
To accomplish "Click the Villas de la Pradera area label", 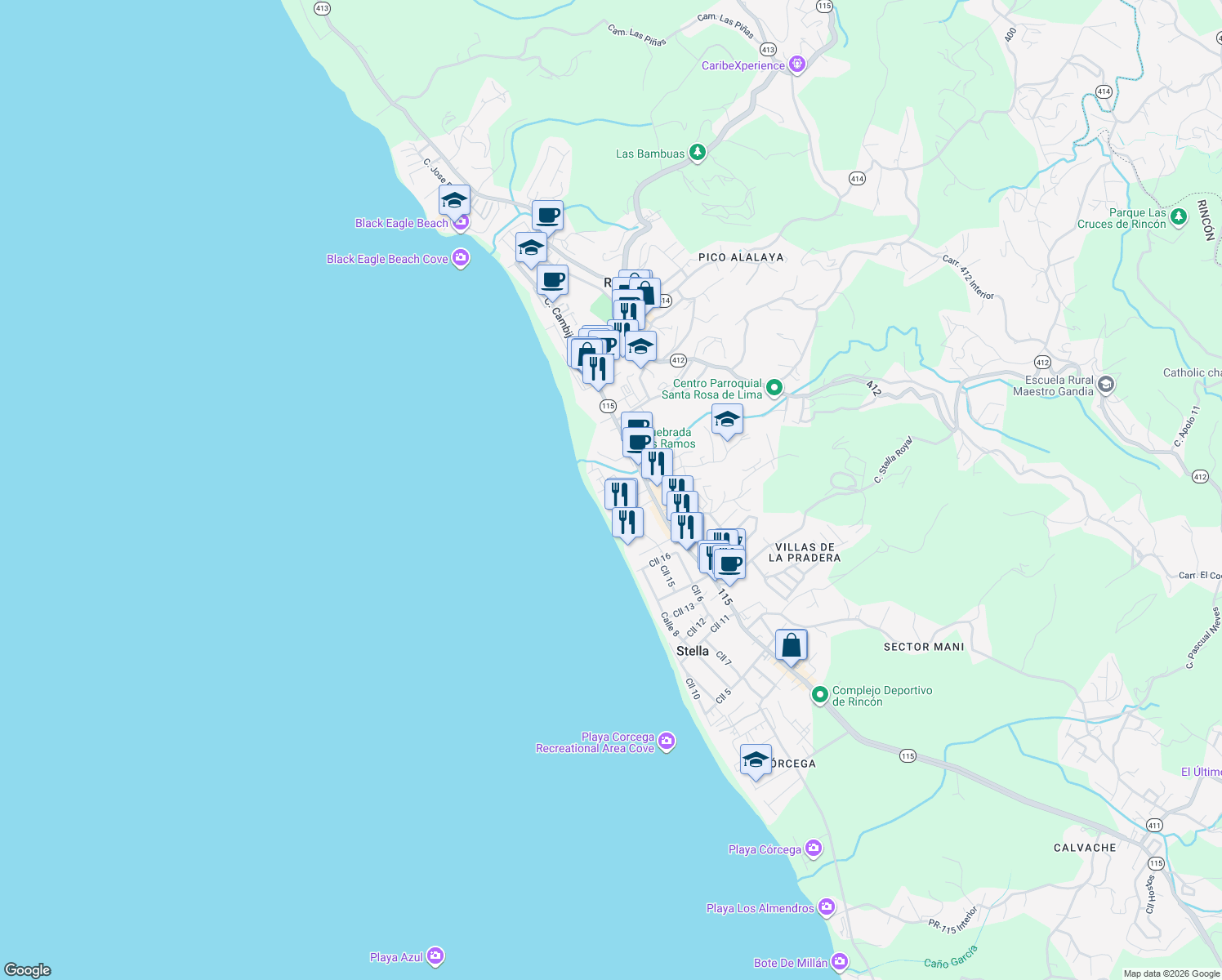I will pyautogui.click(x=803, y=552).
